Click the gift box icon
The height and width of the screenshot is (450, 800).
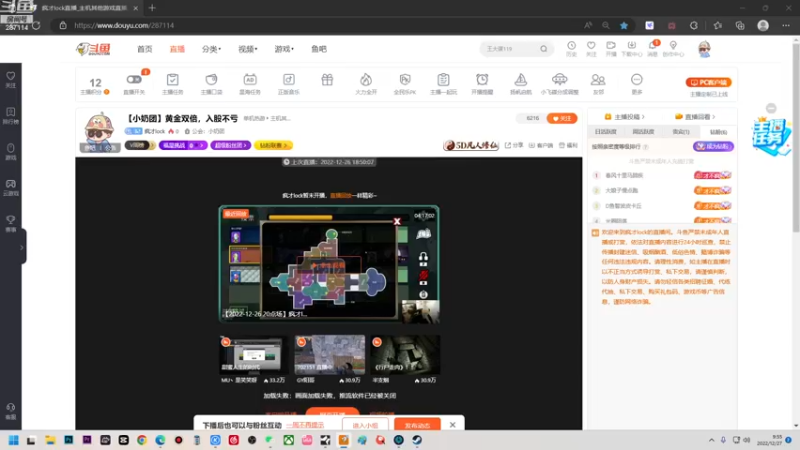pos(327,80)
